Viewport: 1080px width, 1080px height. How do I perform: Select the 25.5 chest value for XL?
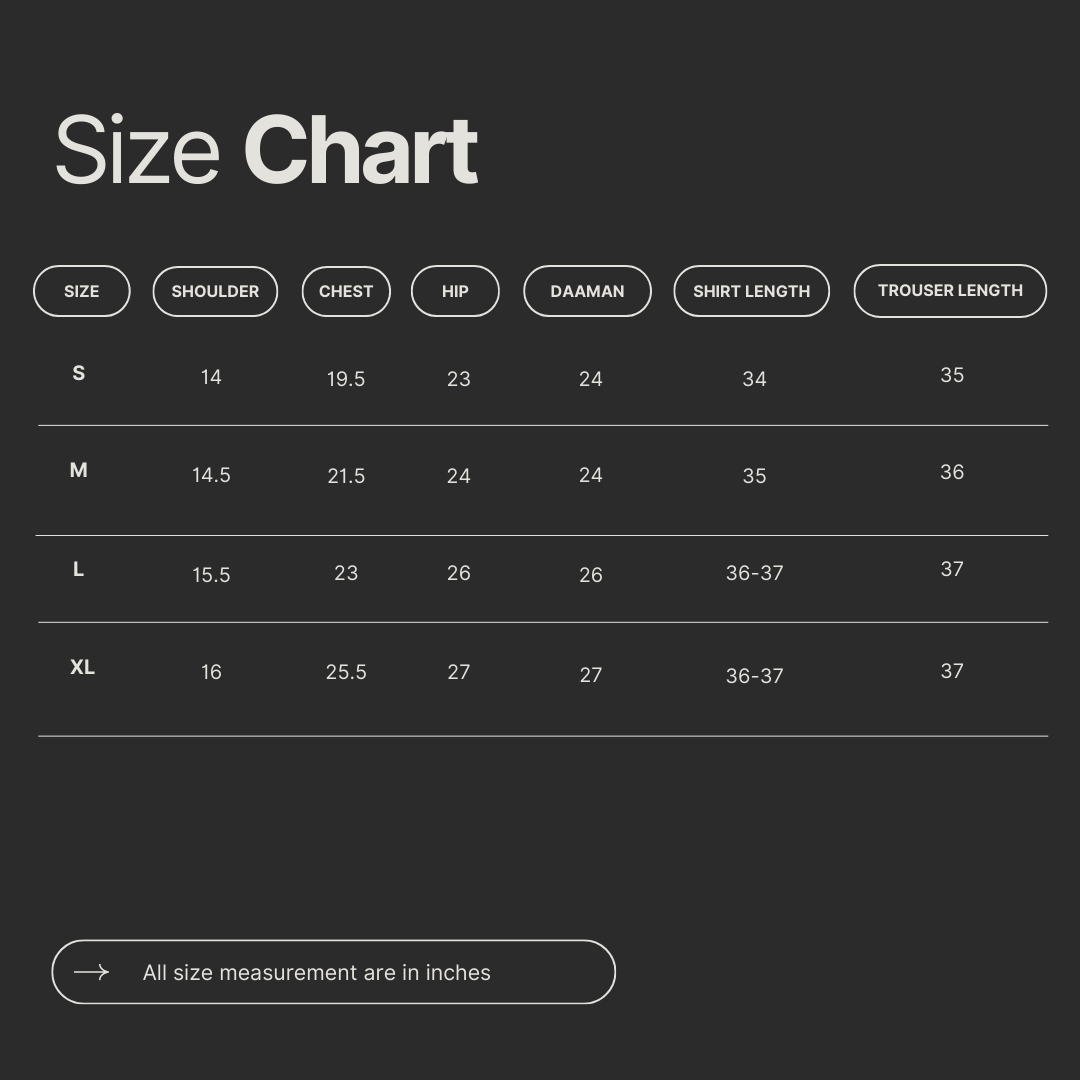click(x=346, y=672)
